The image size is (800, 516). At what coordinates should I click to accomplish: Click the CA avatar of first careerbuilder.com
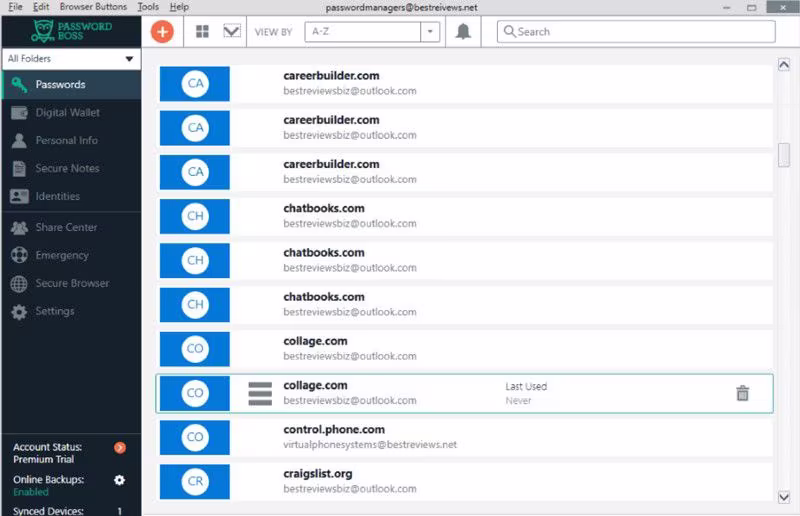pyautogui.click(x=195, y=84)
